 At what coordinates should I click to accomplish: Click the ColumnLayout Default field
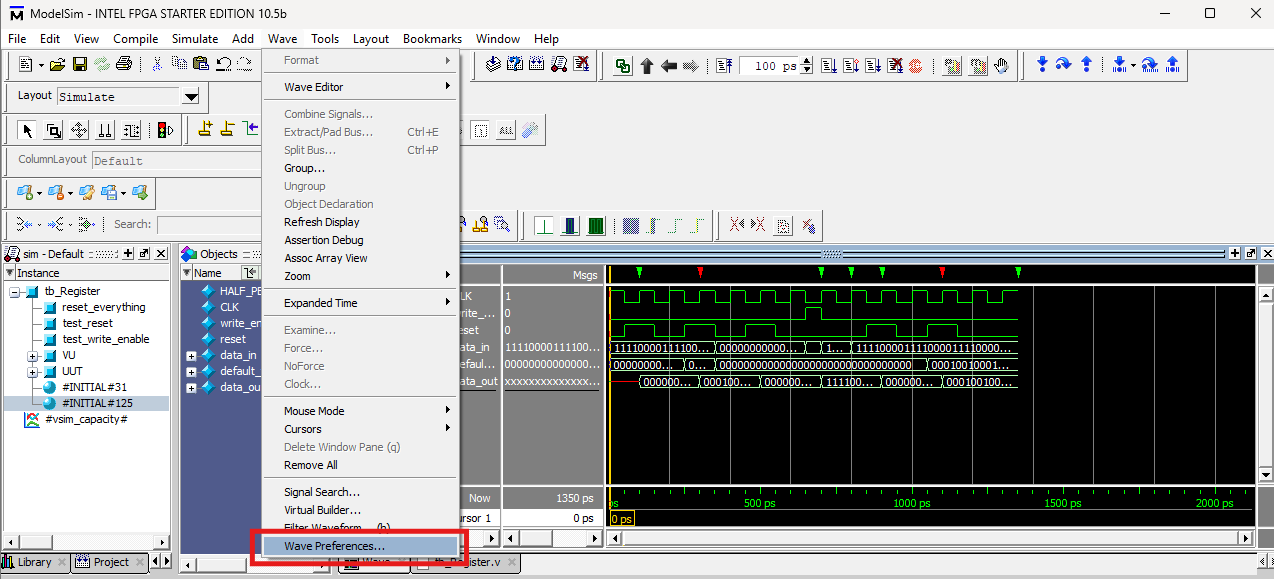[x=177, y=160]
